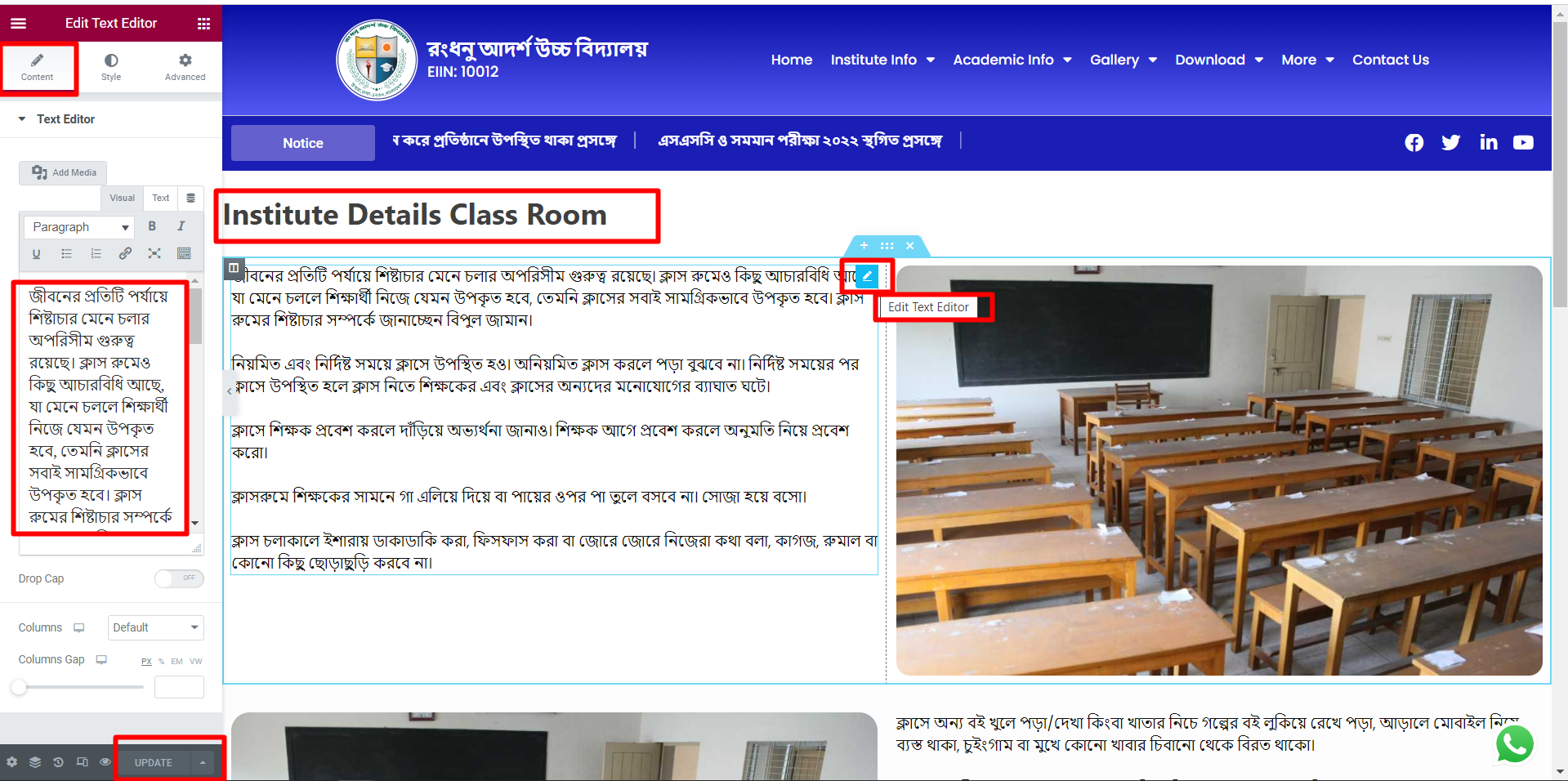Click the classroom photo image
The height and width of the screenshot is (781, 1568).
pos(1219,471)
